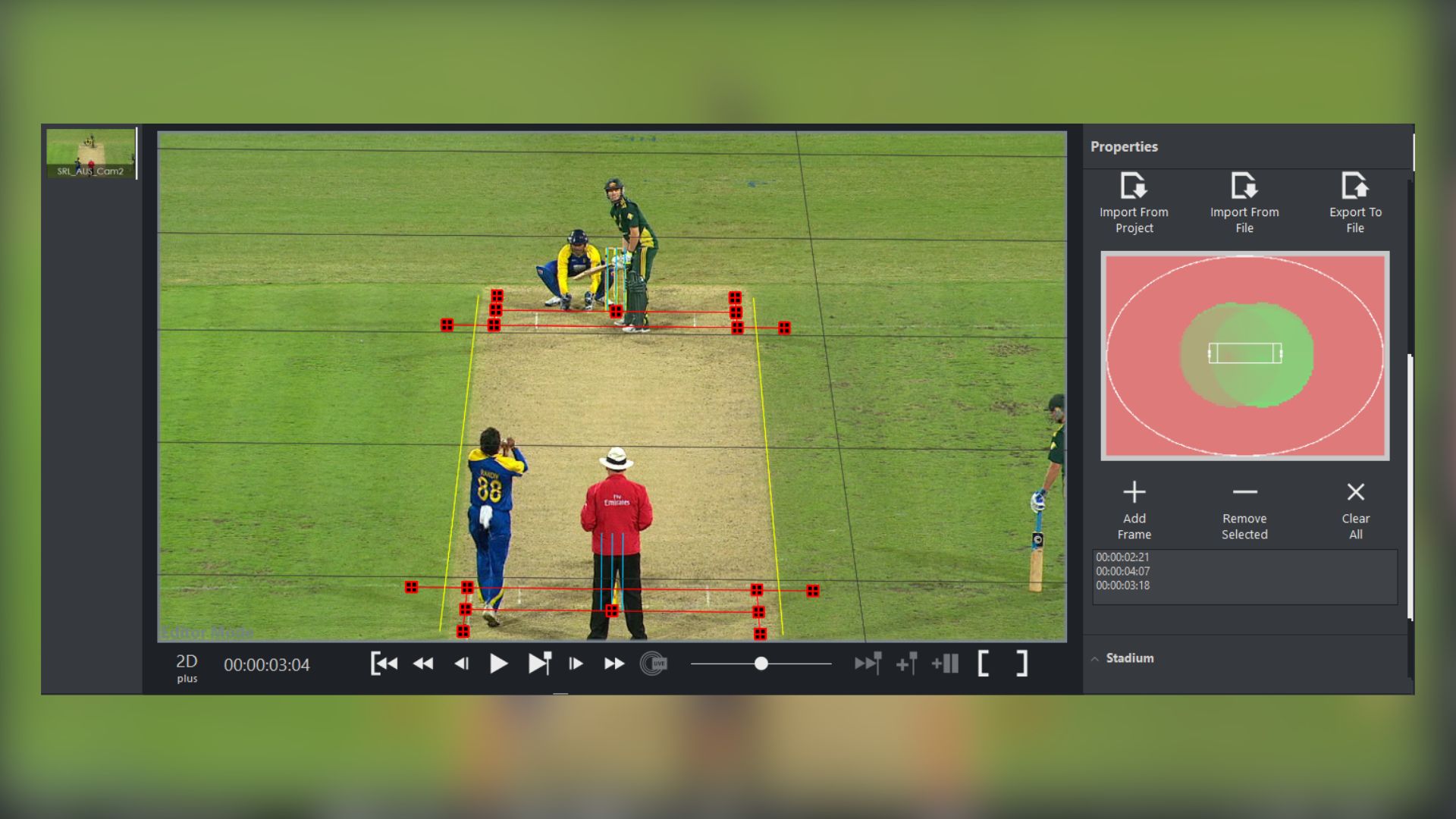Click the jump-to-next-flag icon
The height and width of the screenshot is (819, 1456).
tap(869, 663)
